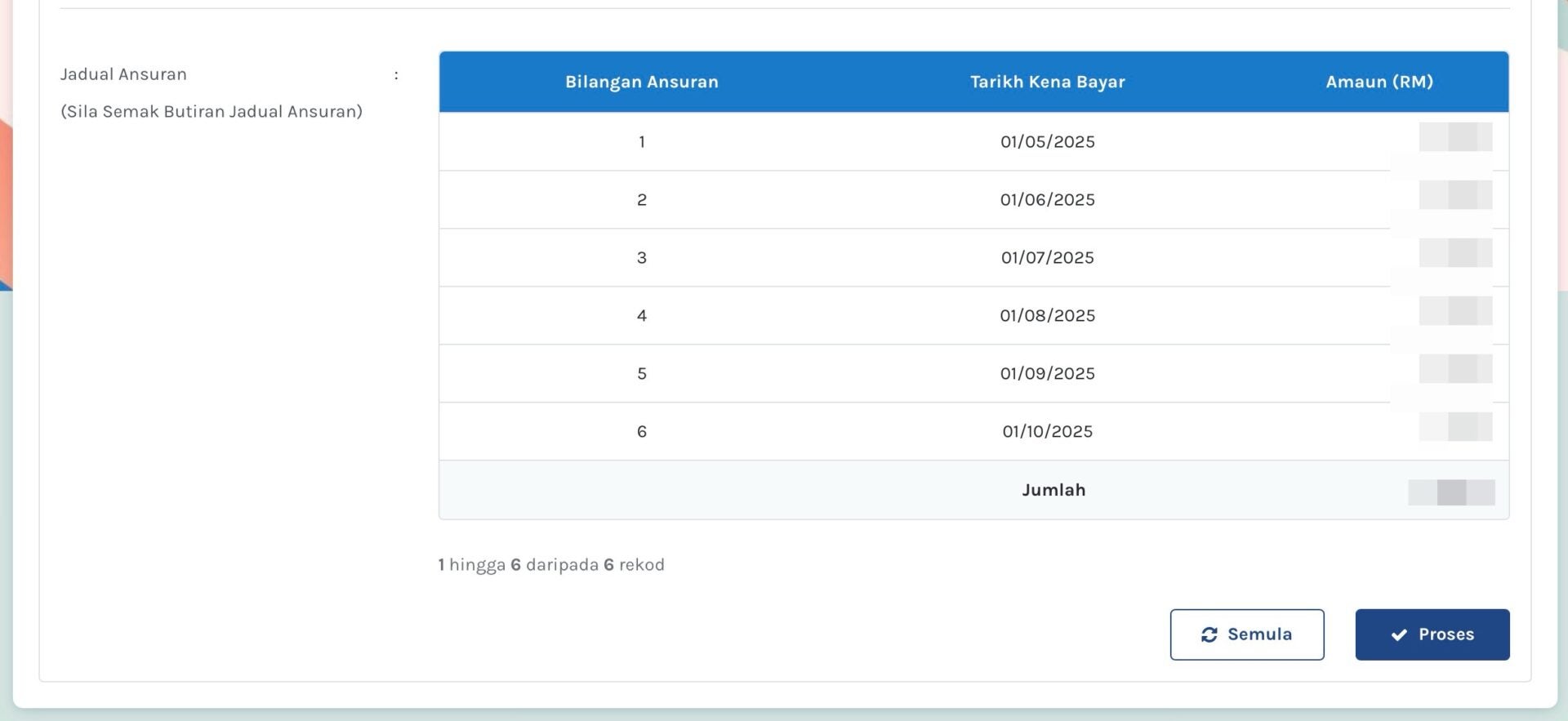Viewport: 1568px width, 721px height.
Task: Click installment number 1 cell
Action: tap(641, 141)
